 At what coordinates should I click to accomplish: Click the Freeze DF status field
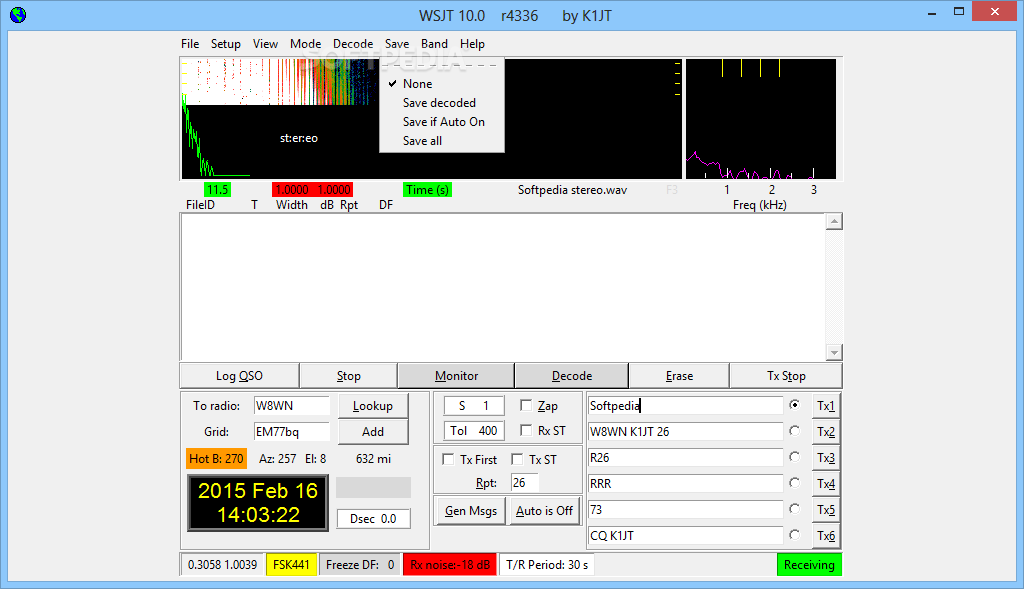click(x=360, y=564)
